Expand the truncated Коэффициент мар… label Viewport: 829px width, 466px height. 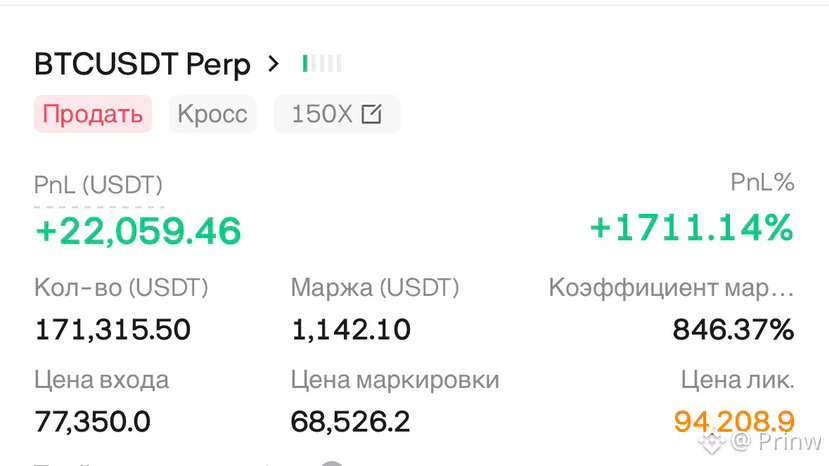pyautogui.click(x=671, y=288)
